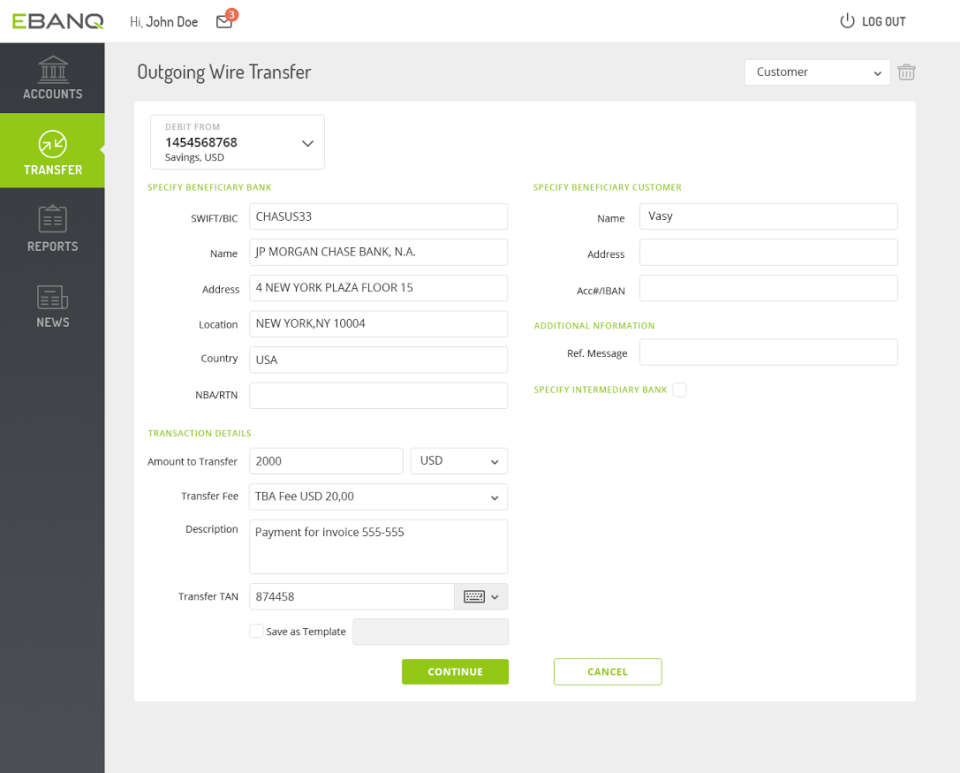Viewport: 960px width, 773px height.
Task: Expand the arrow beside the TAN keyboard
Action: [x=495, y=597]
